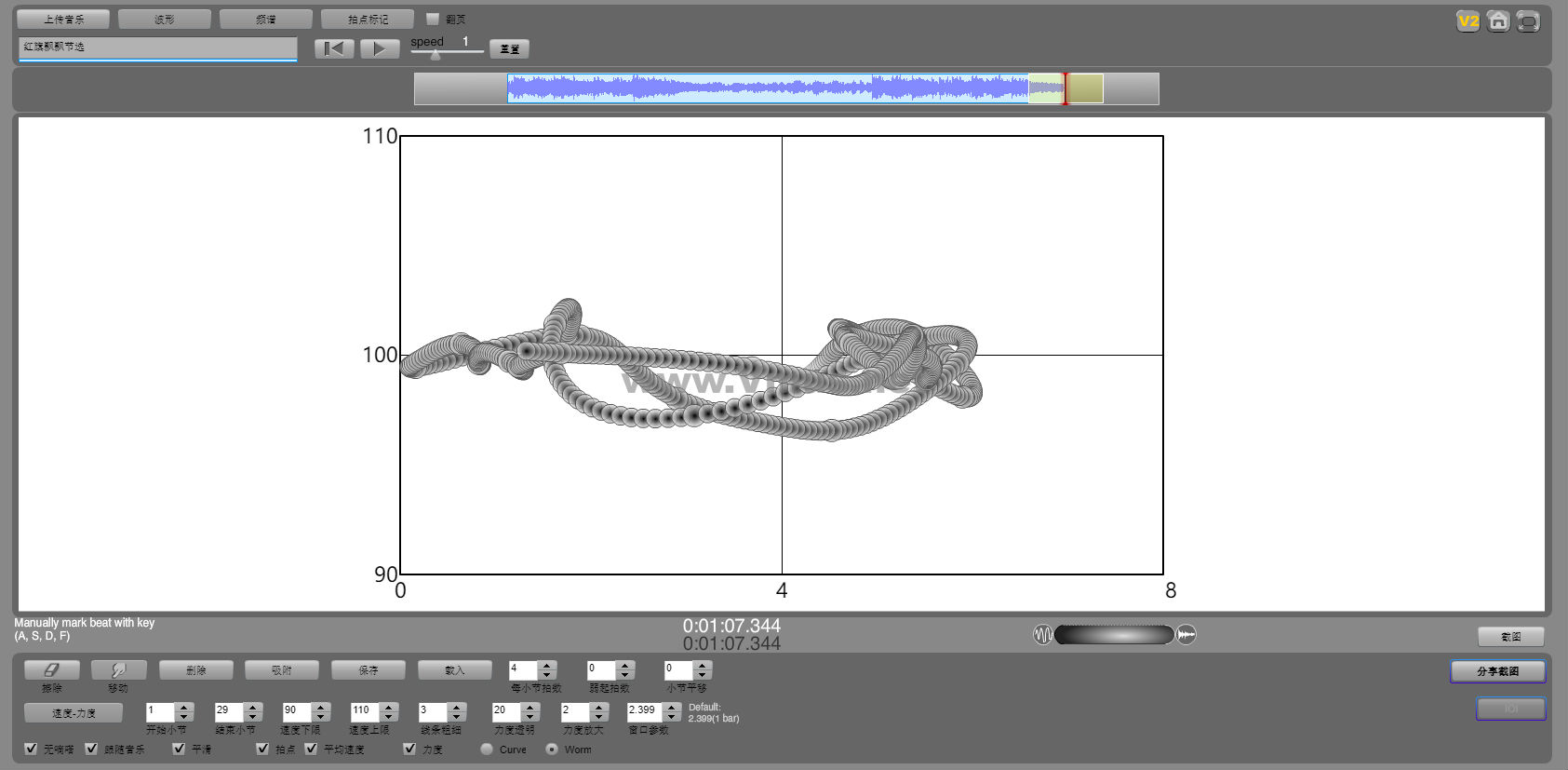Increase 窗口参数 with the up arrow
This screenshot has height=770, width=1568.
[672, 708]
